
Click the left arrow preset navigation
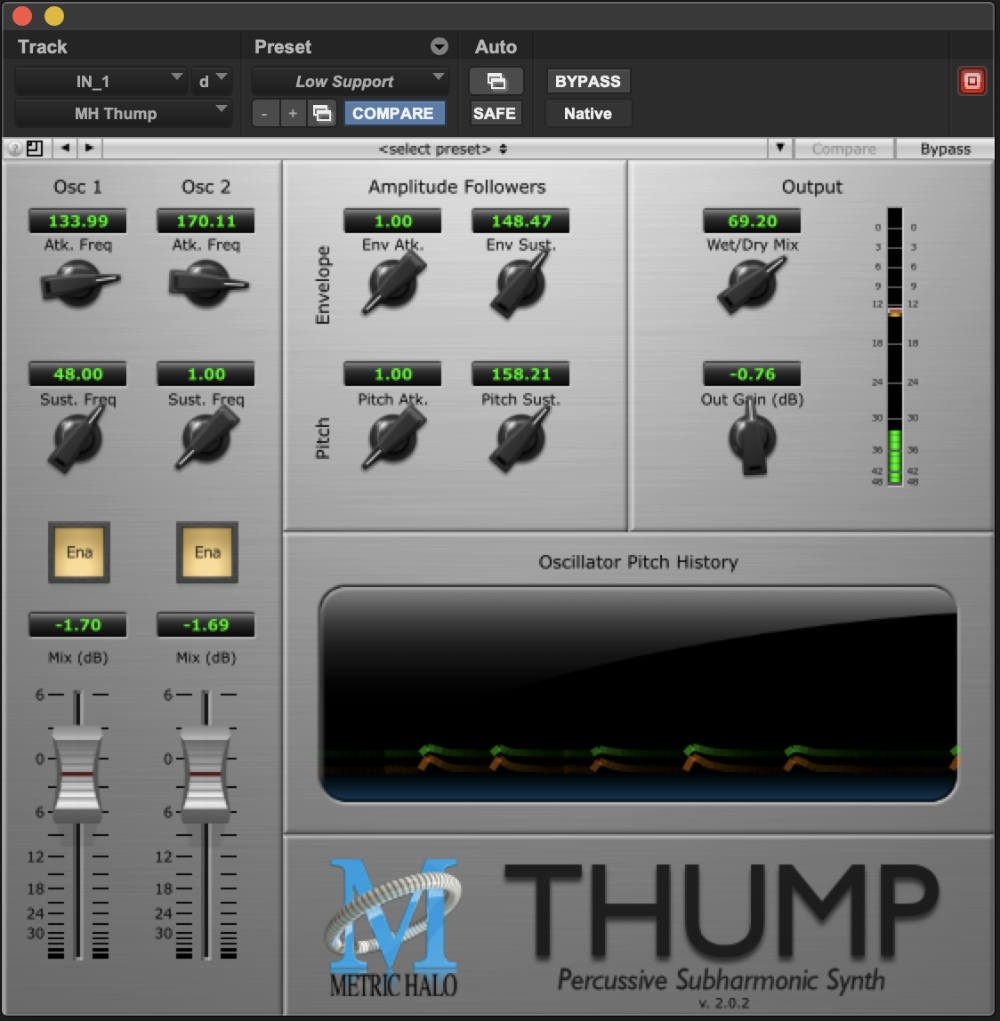(65, 148)
